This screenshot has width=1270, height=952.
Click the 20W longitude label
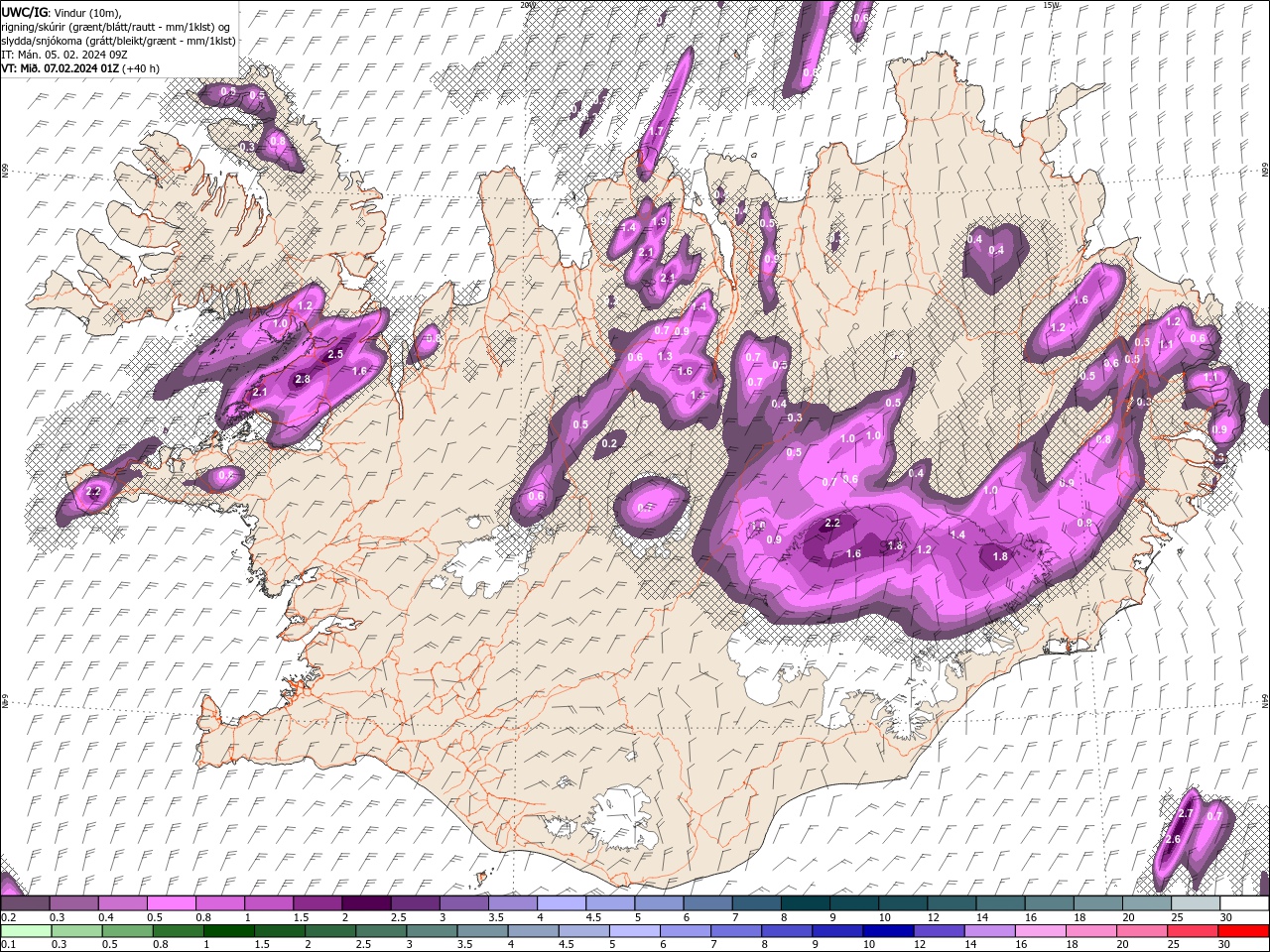[x=528, y=5]
